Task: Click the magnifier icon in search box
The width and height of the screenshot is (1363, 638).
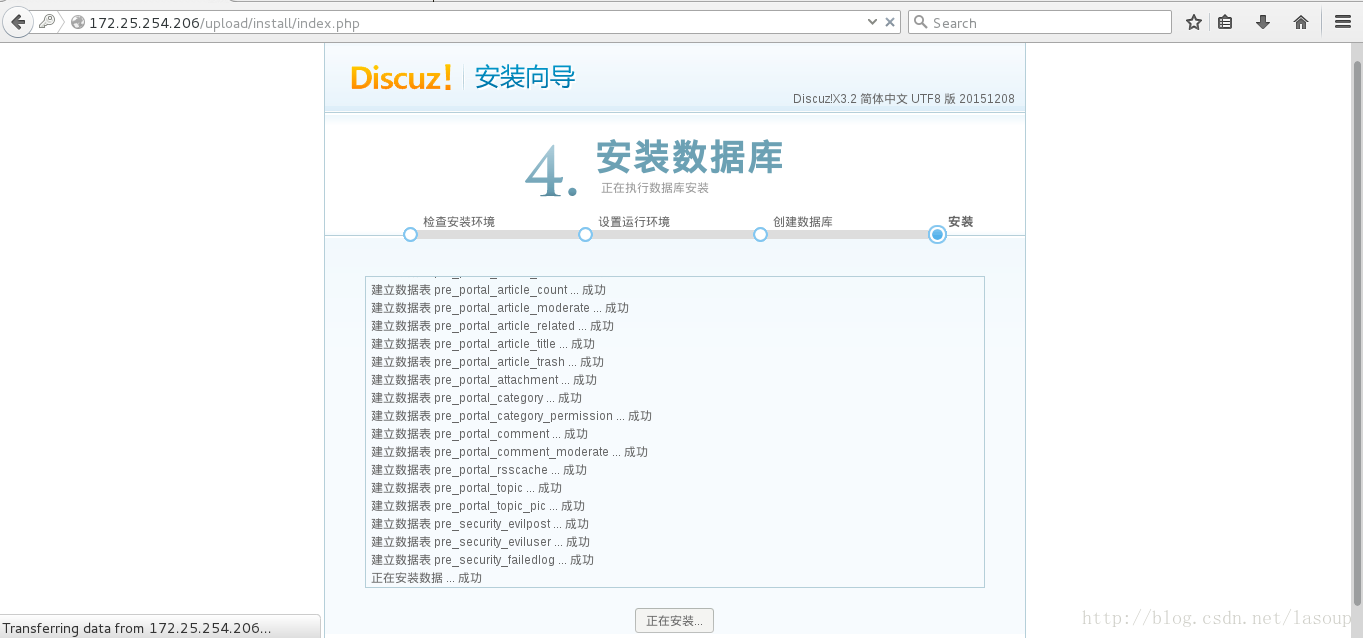Action: pos(921,22)
